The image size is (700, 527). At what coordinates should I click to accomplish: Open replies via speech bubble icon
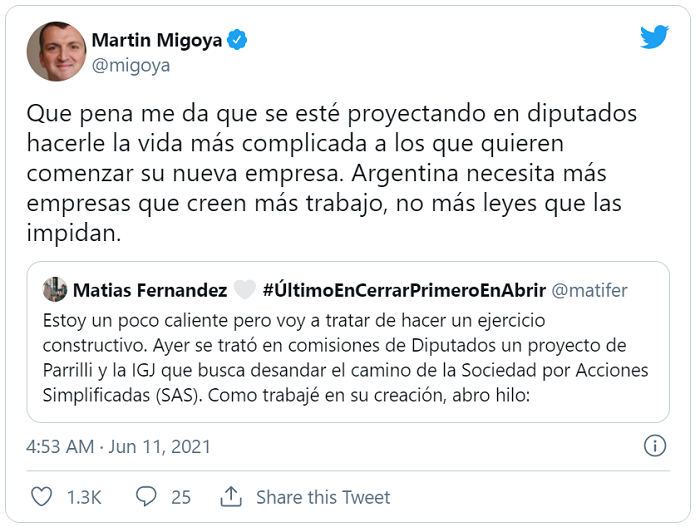(146, 497)
